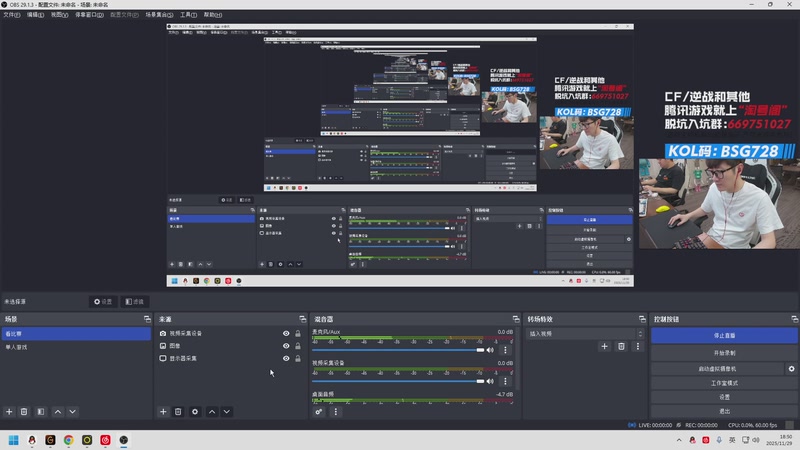The height and width of the screenshot is (450, 800).
Task: Click the 退出 button
Action: (724, 411)
